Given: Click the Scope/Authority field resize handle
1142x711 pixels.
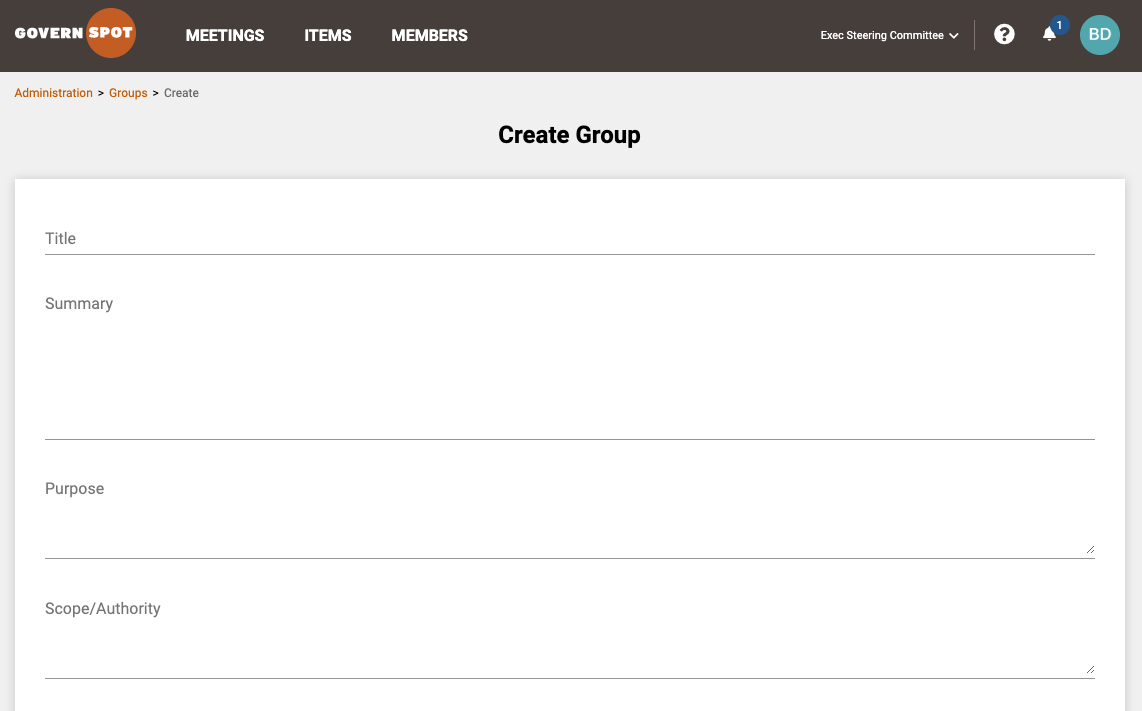Looking at the screenshot, I should (x=1090, y=669).
